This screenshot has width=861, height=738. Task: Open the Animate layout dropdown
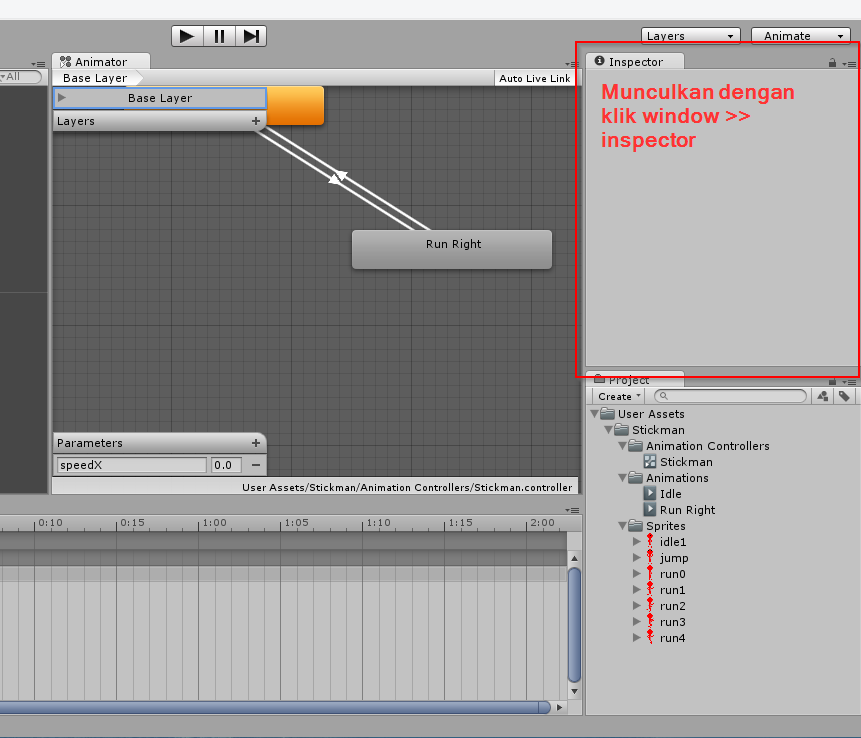point(800,36)
